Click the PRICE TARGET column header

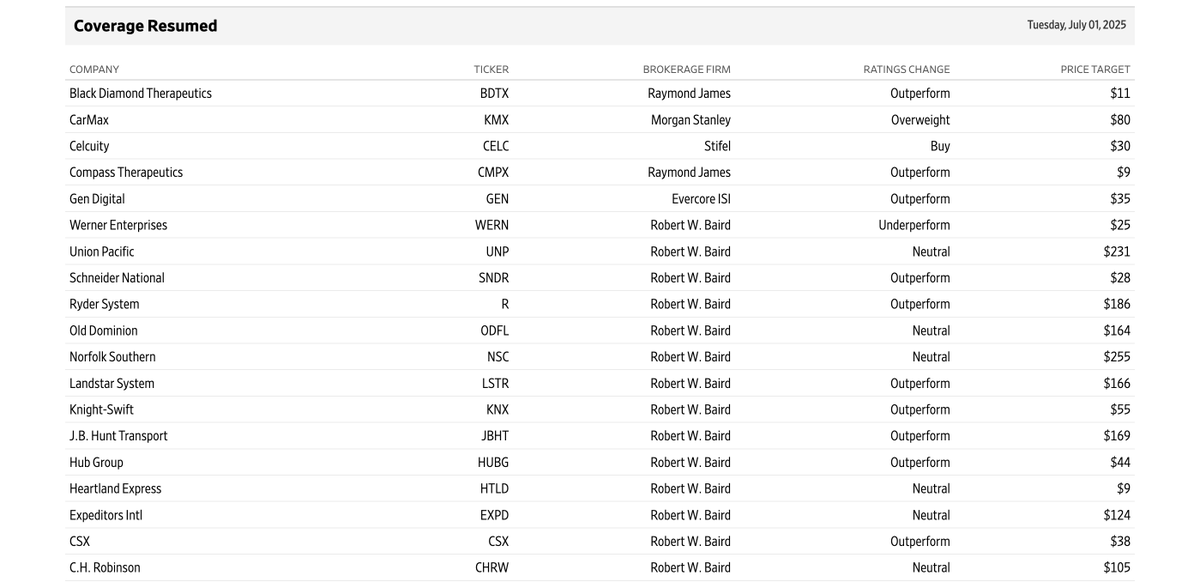(1095, 69)
